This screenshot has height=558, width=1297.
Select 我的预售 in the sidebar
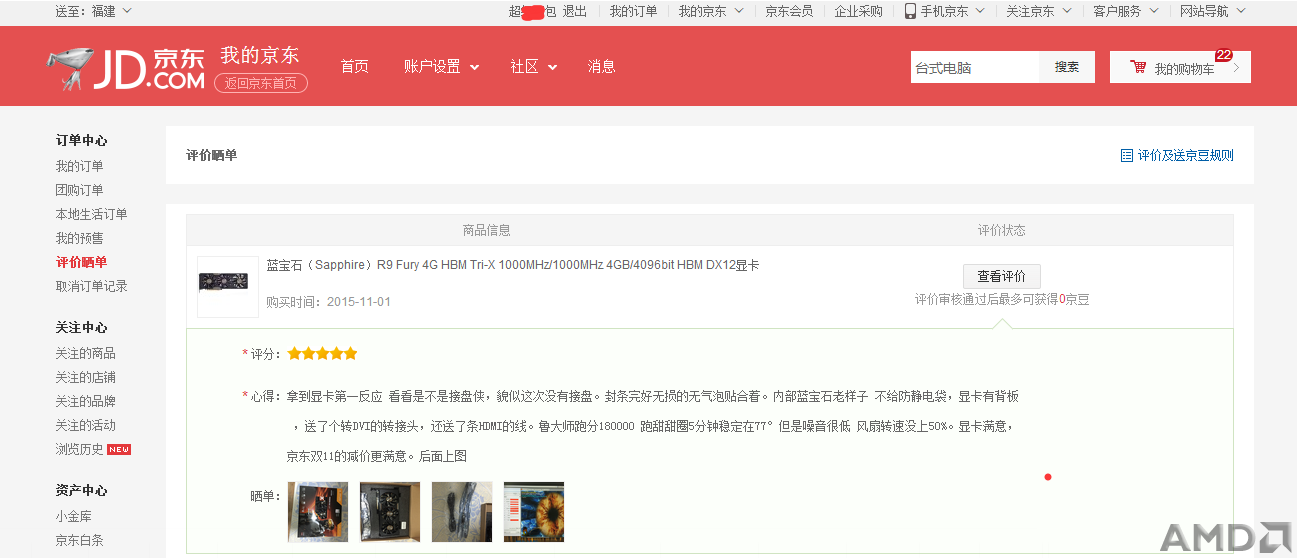pos(79,238)
